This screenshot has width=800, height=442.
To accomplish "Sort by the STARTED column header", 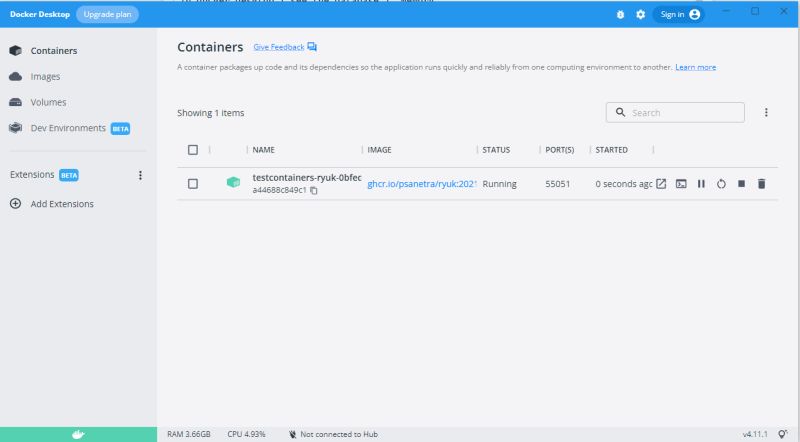I will [x=611, y=150].
